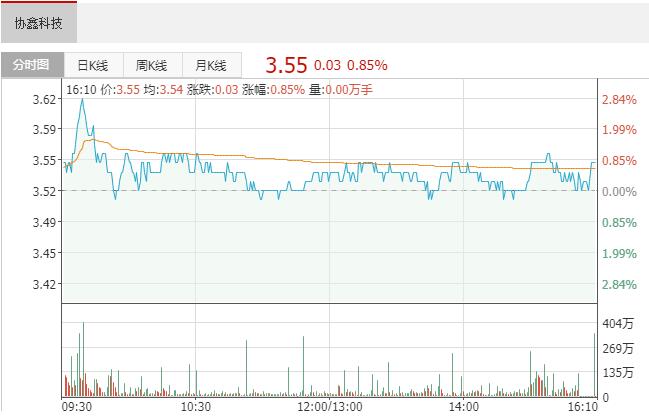This screenshot has width=649, height=416.
Task: Click the price line peak at 3.62
Action: (x=82, y=99)
